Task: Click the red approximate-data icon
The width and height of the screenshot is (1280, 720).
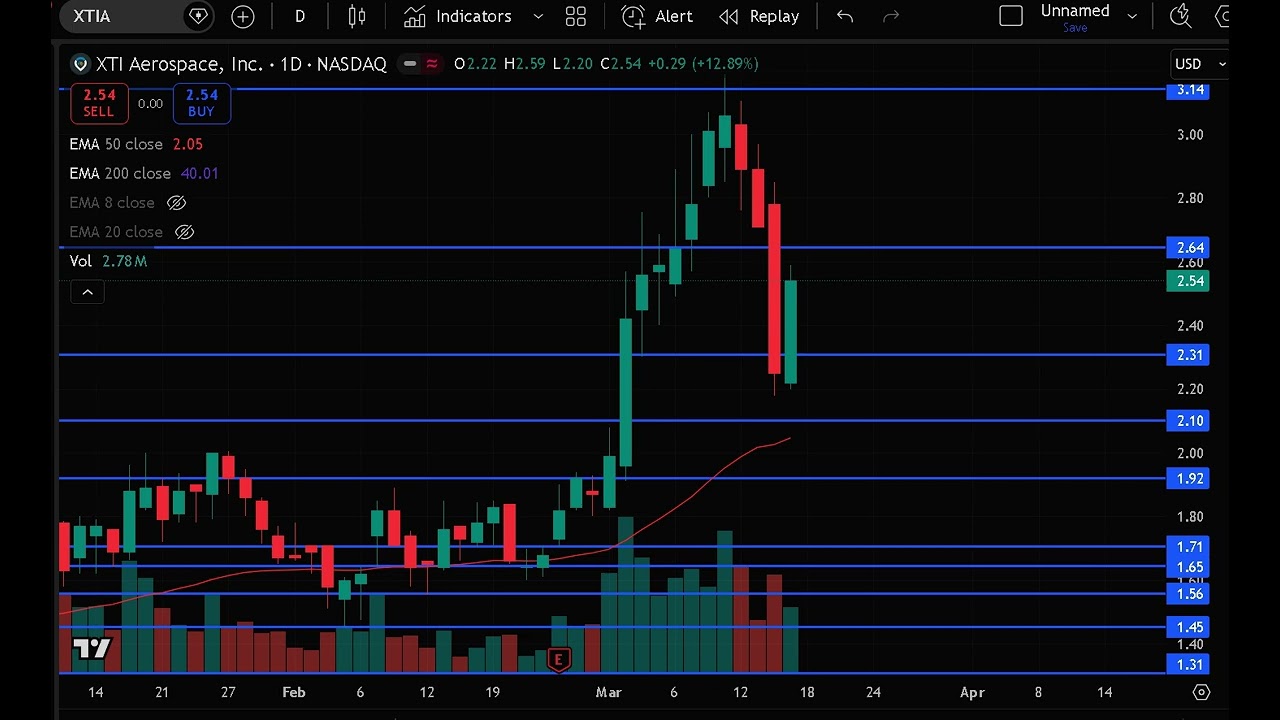Action: click(x=432, y=64)
